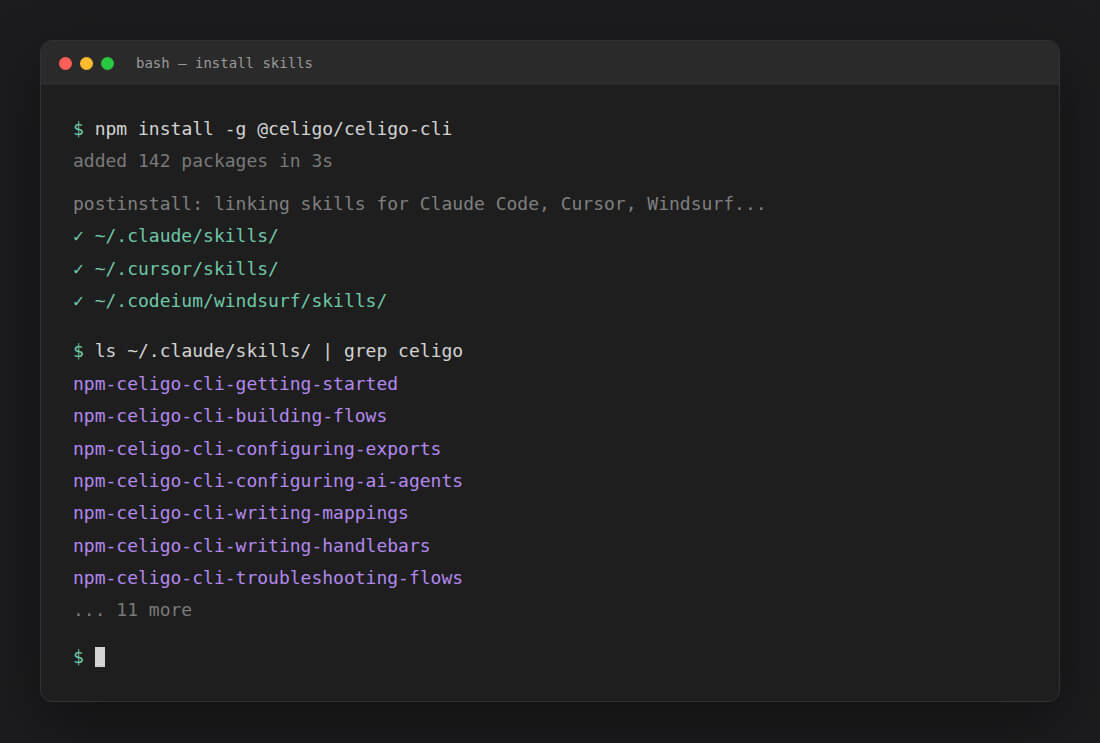Image resolution: width=1100 pixels, height=743 pixels.
Task: Select the ls ~/.claude/skills/ grep command
Action: pos(279,351)
